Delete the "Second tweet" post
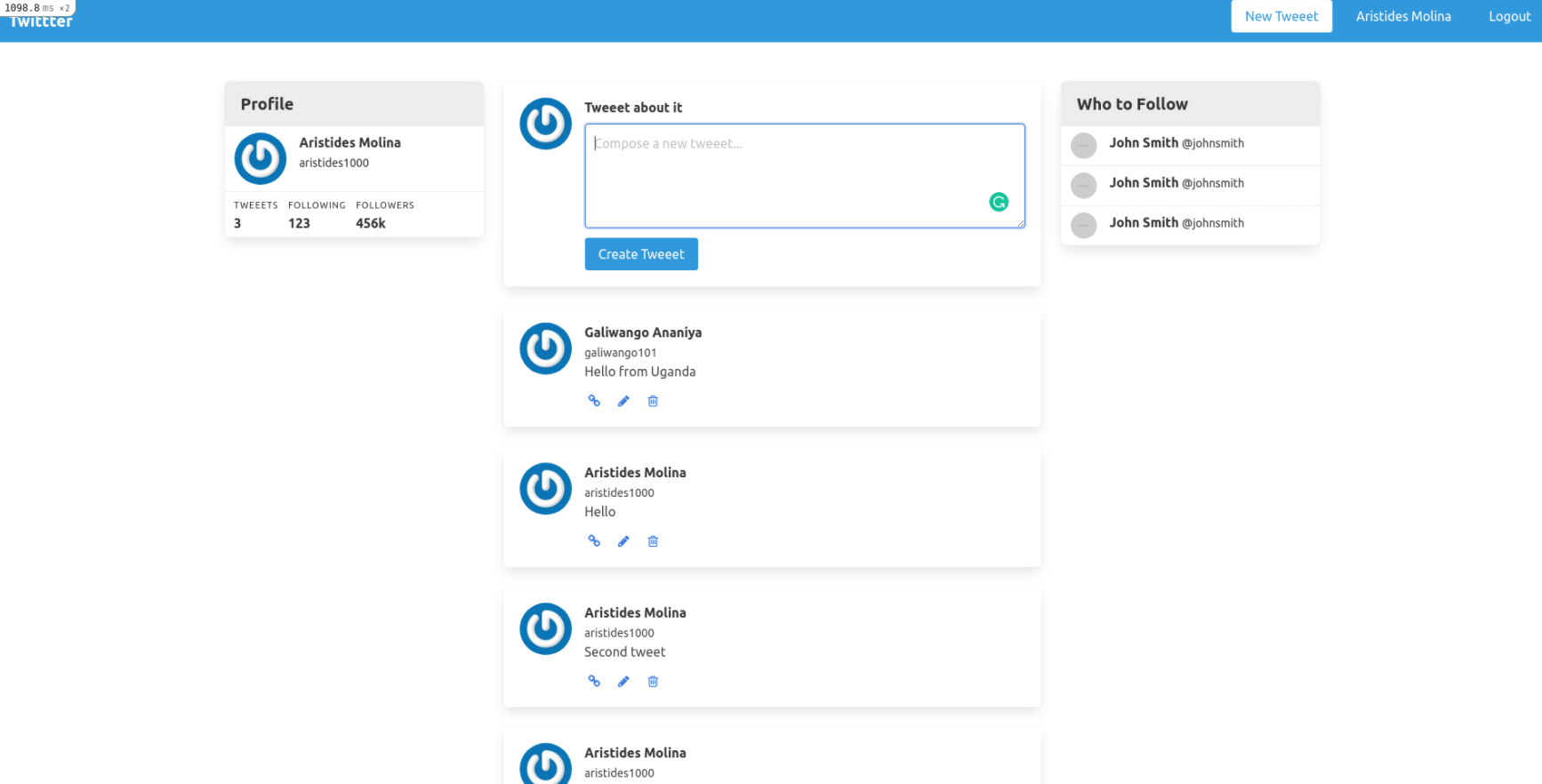Screen dimensions: 1542x784 [x=653, y=682]
